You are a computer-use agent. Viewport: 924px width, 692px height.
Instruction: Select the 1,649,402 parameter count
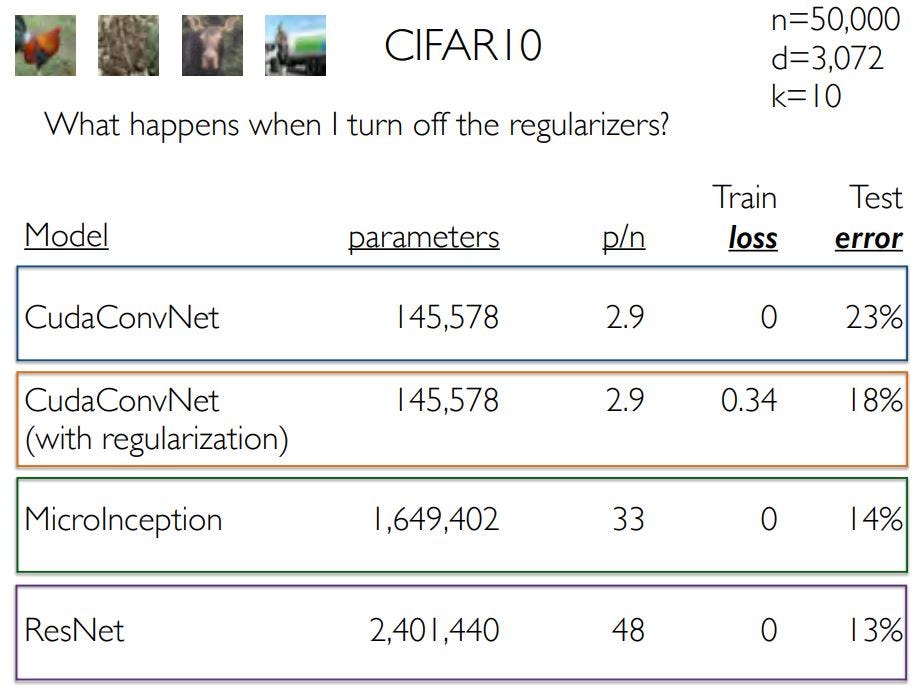(435, 520)
